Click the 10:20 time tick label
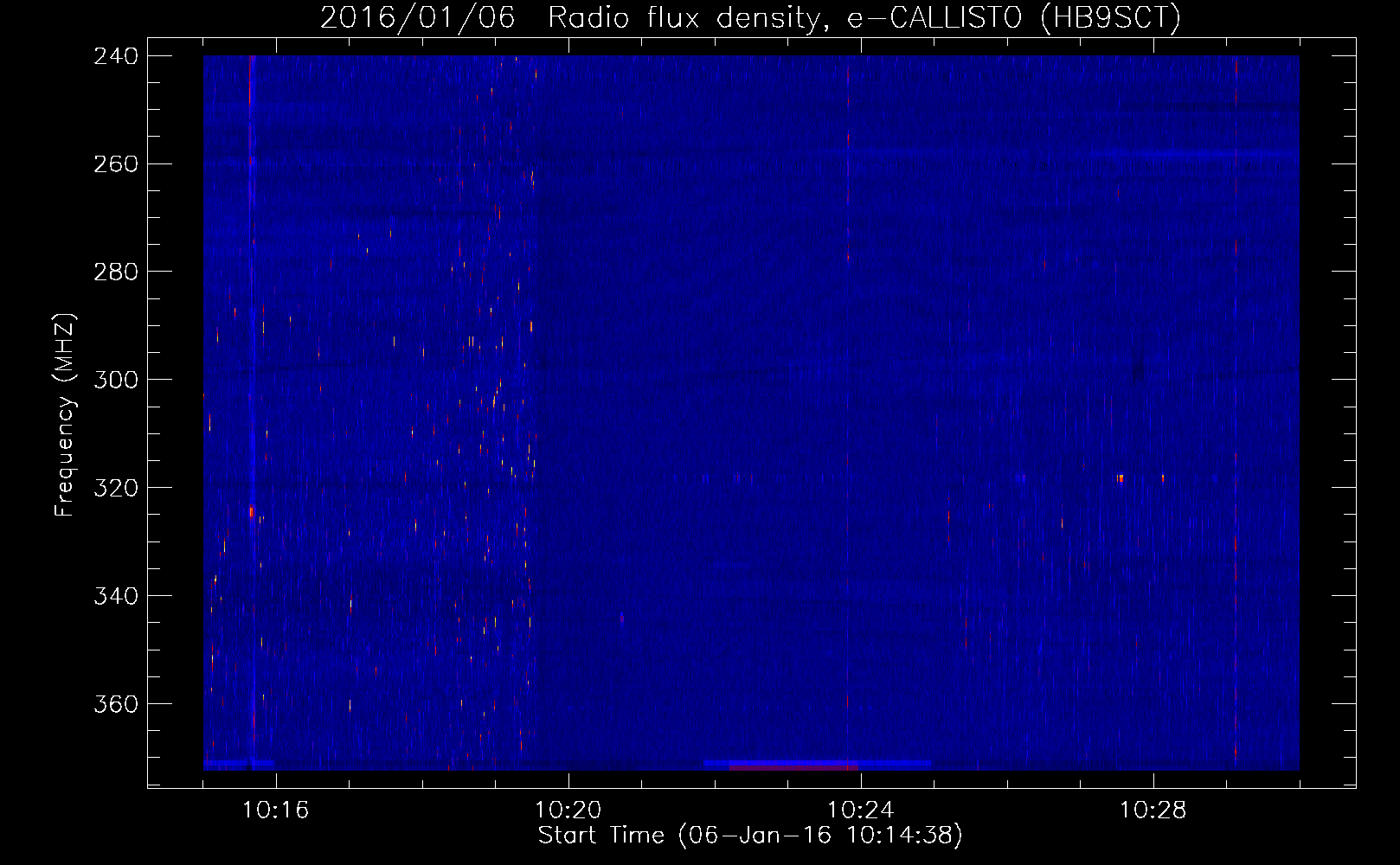 568,811
